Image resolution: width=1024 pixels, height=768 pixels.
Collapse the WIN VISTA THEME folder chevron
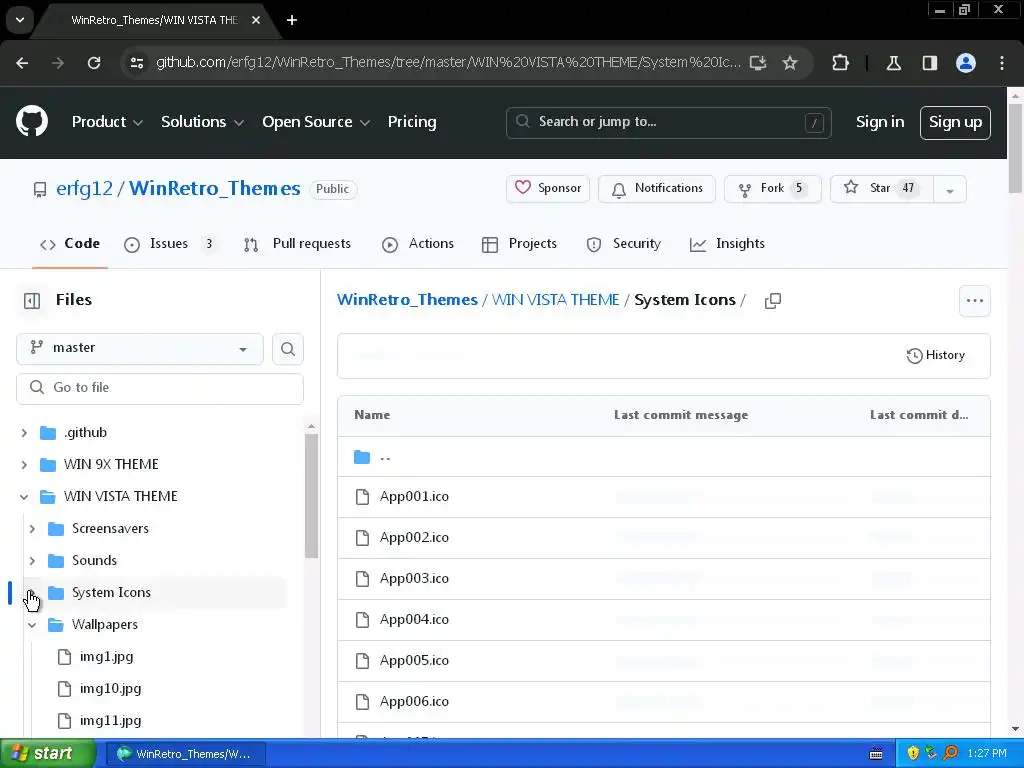coord(24,497)
